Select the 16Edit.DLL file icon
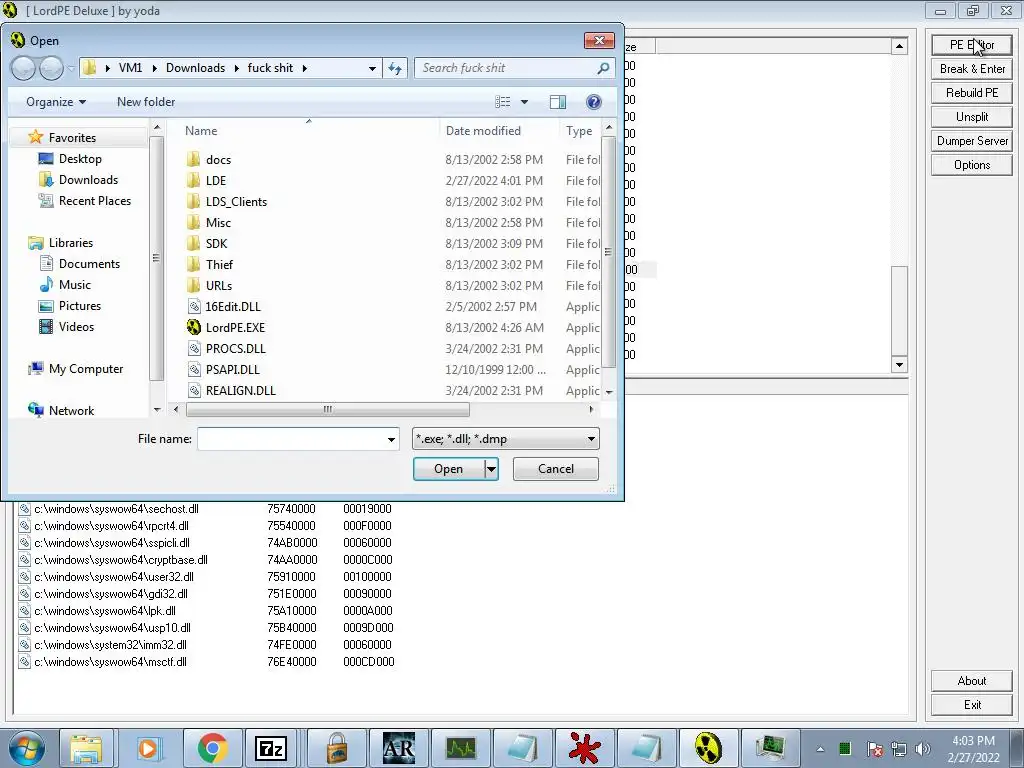This screenshot has width=1024, height=768. point(193,306)
